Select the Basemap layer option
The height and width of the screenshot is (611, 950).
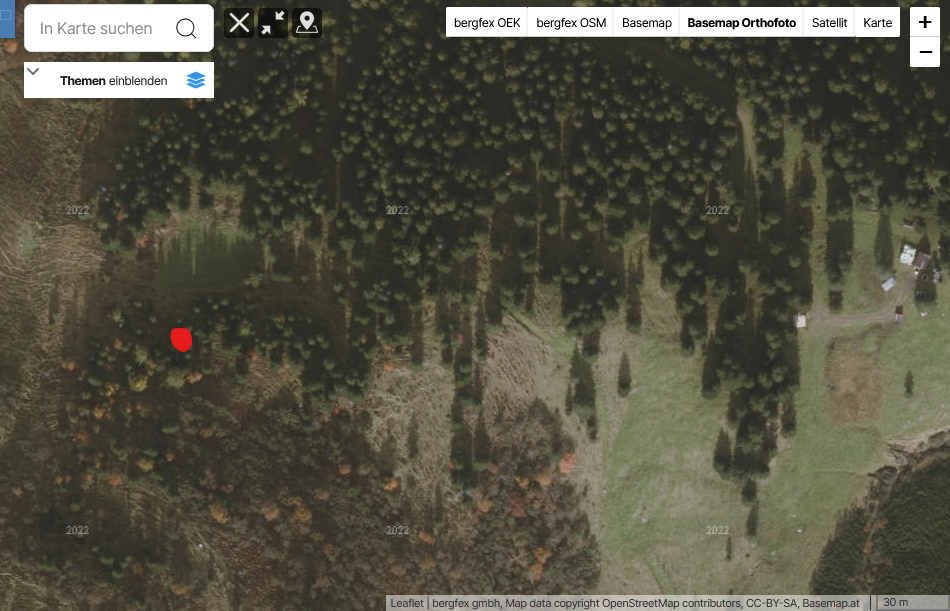646,23
